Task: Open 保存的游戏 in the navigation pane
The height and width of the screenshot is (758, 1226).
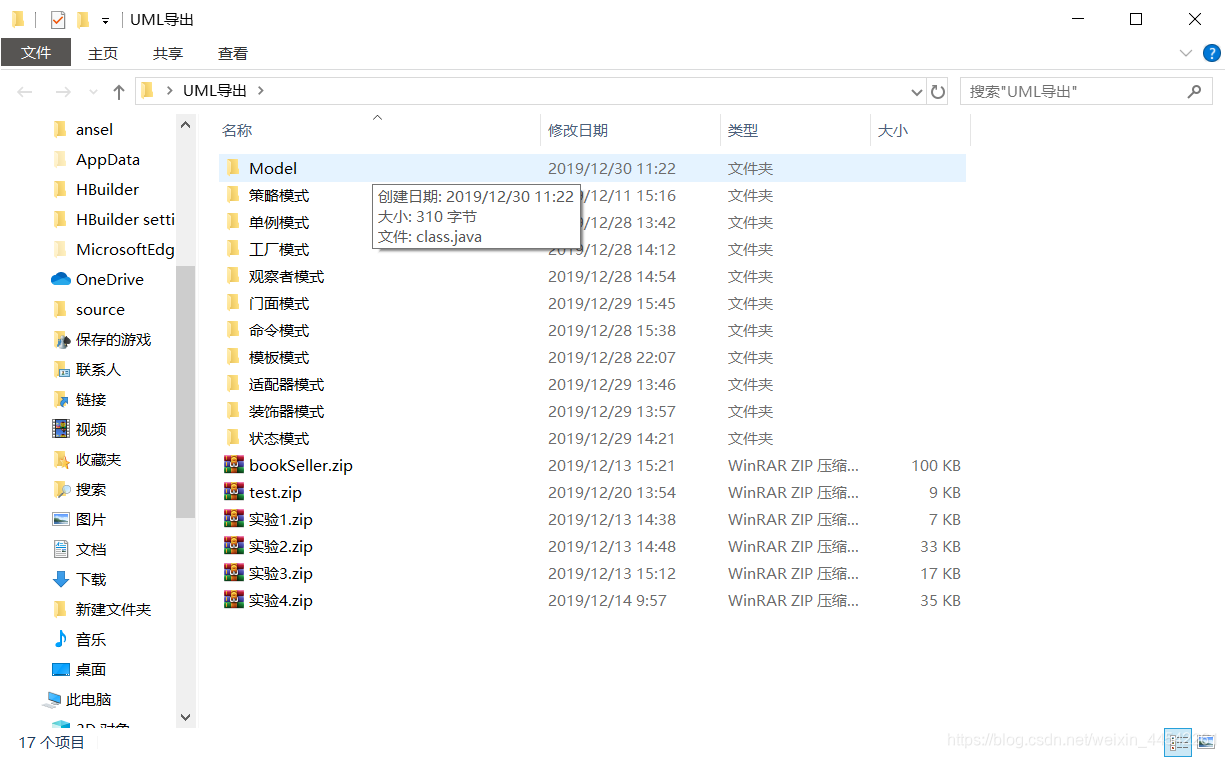Action: [113, 339]
